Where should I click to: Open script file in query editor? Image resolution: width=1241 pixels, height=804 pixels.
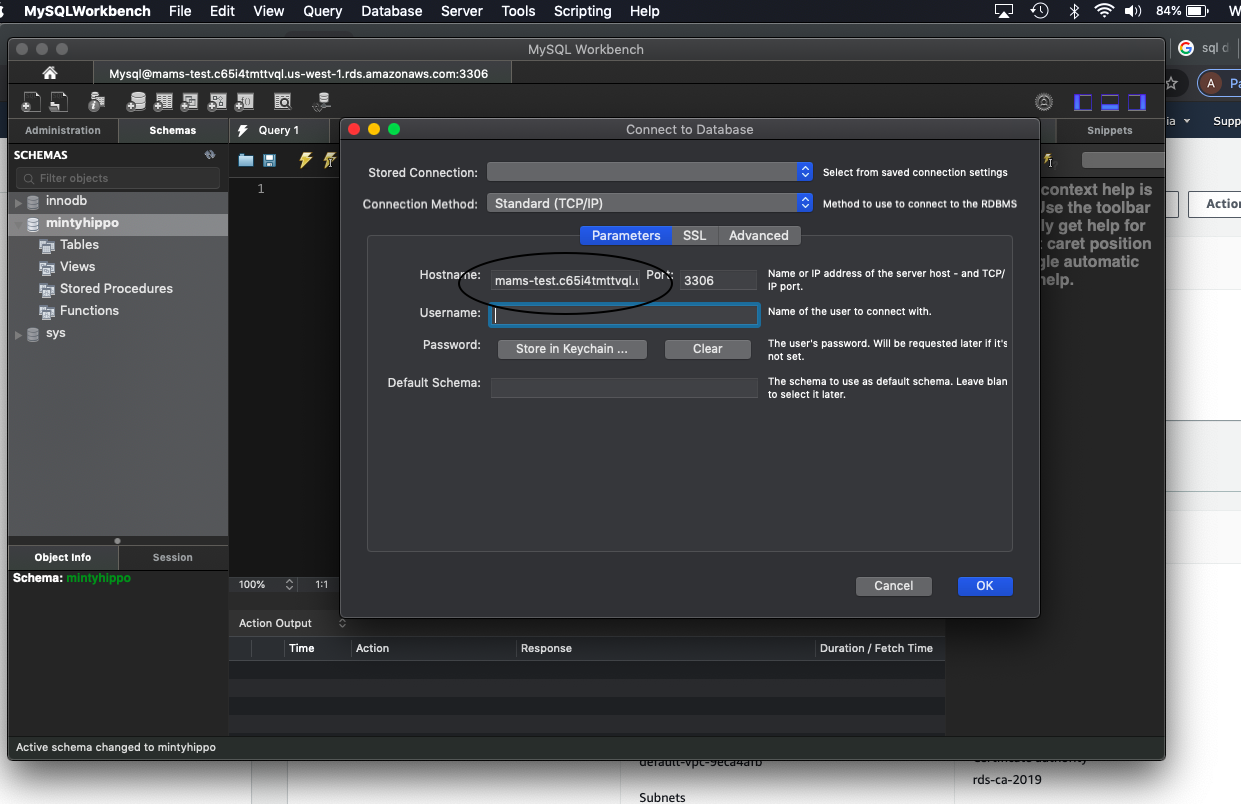click(246, 160)
